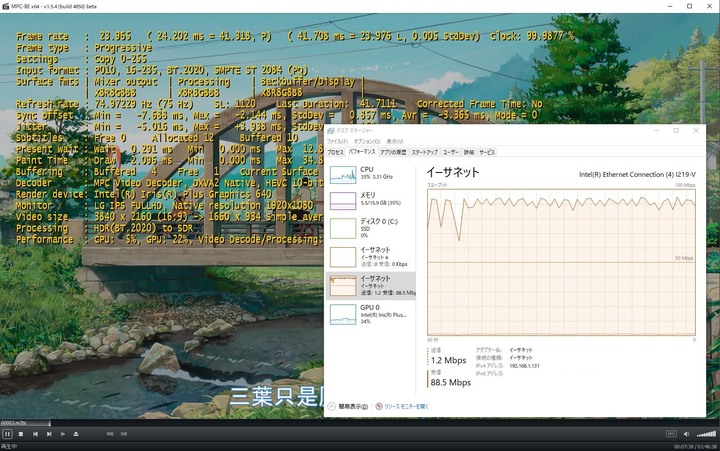Select ディスク 0 (C:) in sidebar
This screenshot has width=720, height=451.
(371, 228)
